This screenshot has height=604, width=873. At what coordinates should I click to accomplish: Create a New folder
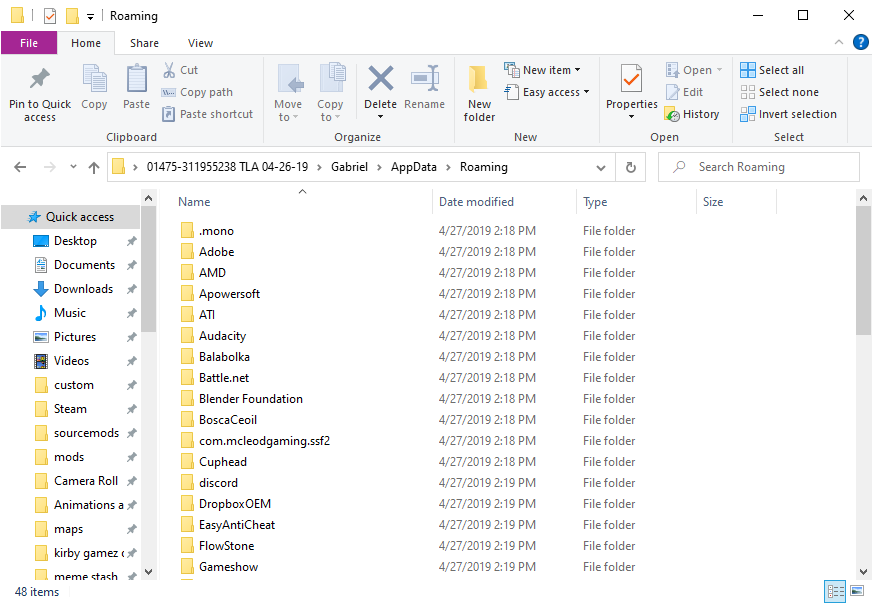coord(479,93)
